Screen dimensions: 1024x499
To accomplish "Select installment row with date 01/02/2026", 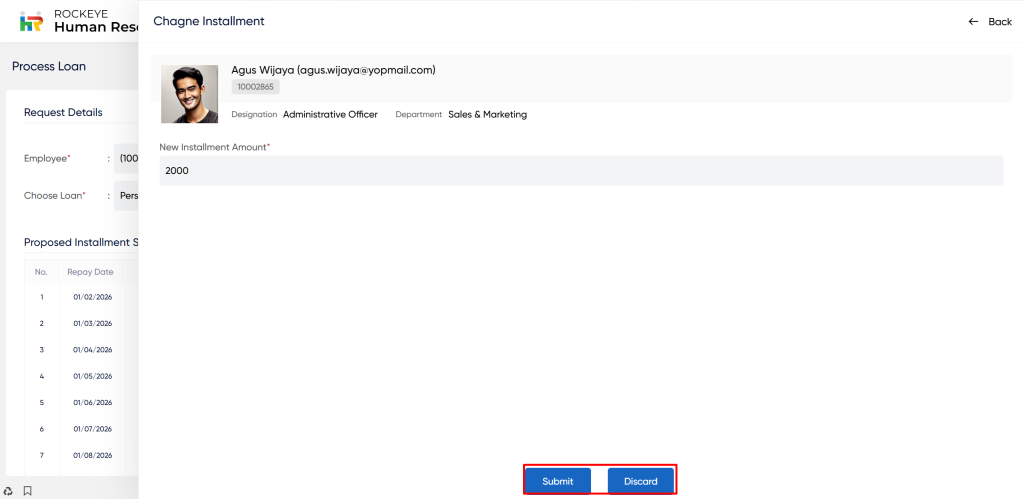I will click(x=92, y=297).
